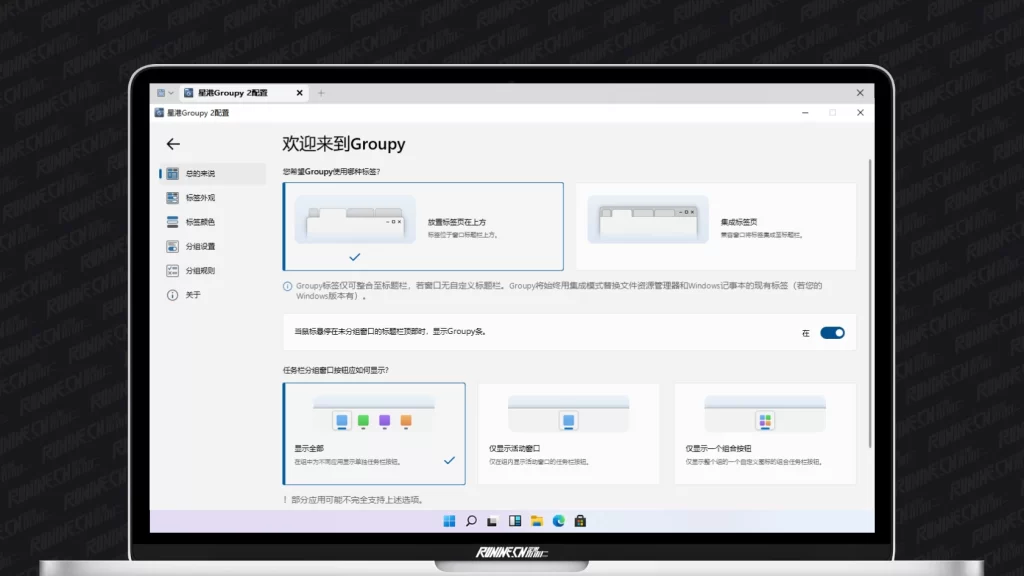Click the vertical scrollbar on settings page

point(869,300)
